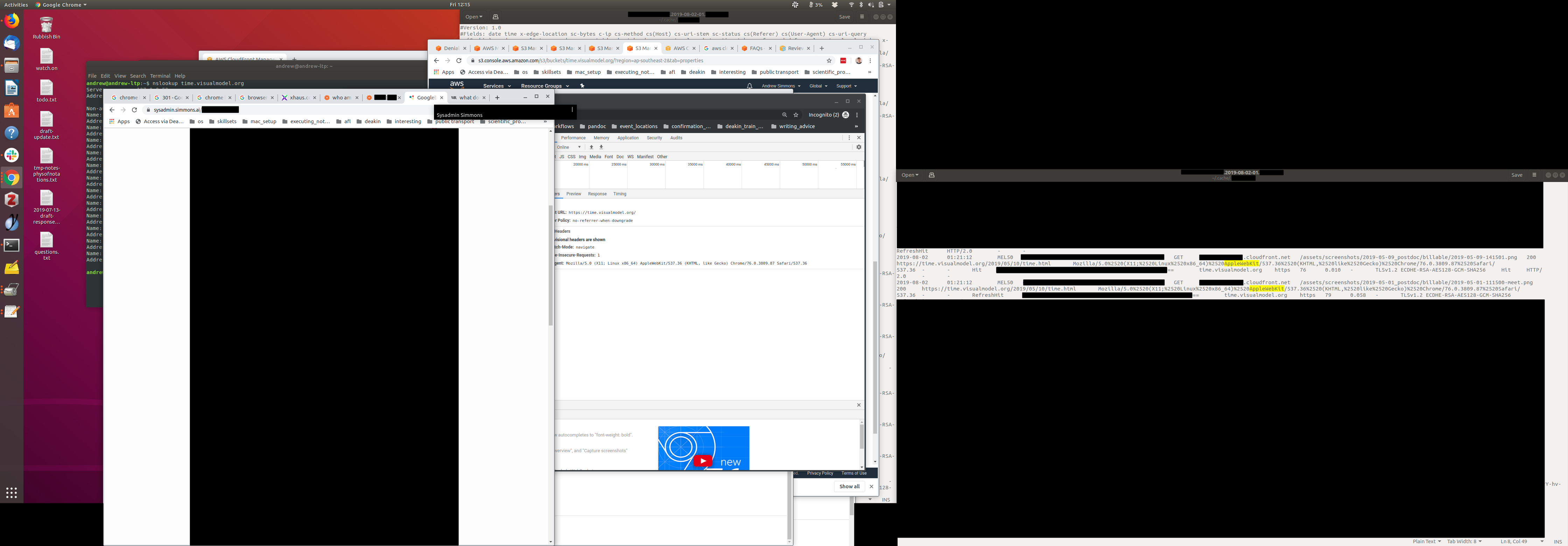Expand the AWS Services dropdown

point(497,86)
